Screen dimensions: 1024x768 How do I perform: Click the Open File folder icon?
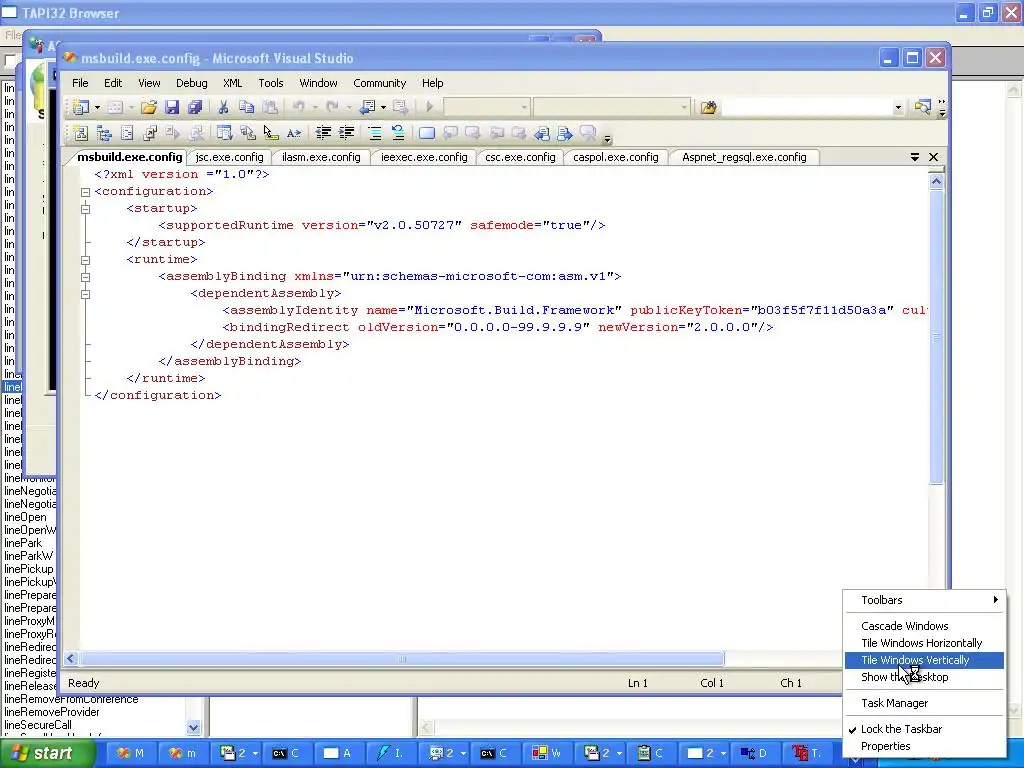click(149, 107)
